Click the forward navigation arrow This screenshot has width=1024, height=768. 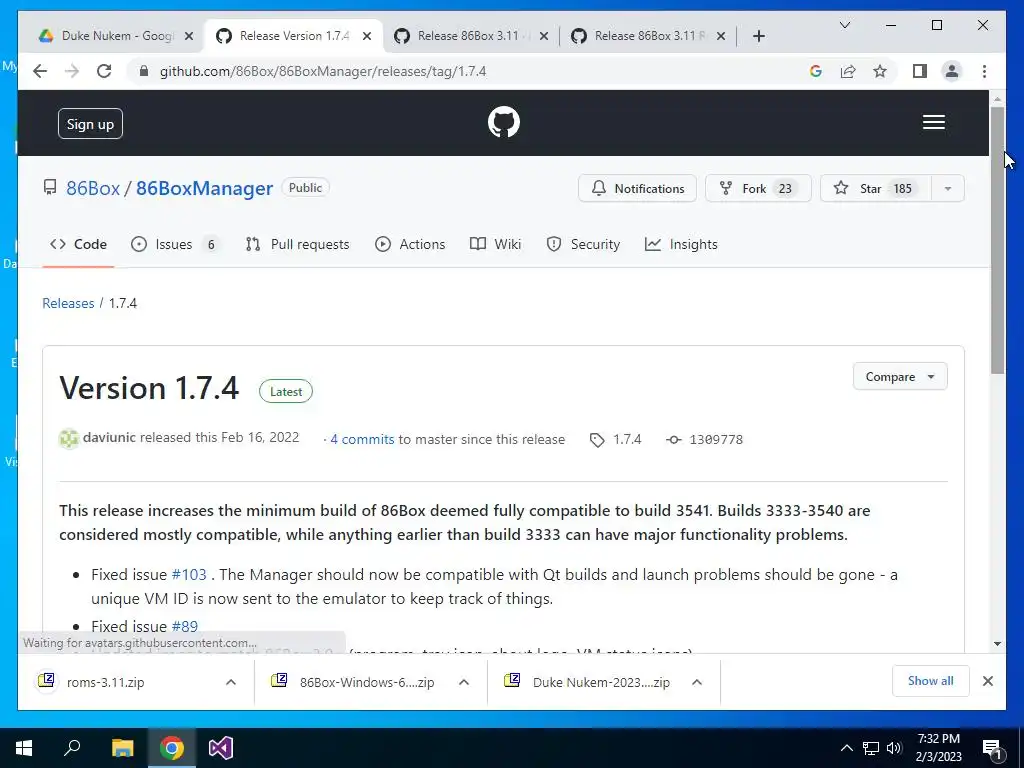coord(72,71)
